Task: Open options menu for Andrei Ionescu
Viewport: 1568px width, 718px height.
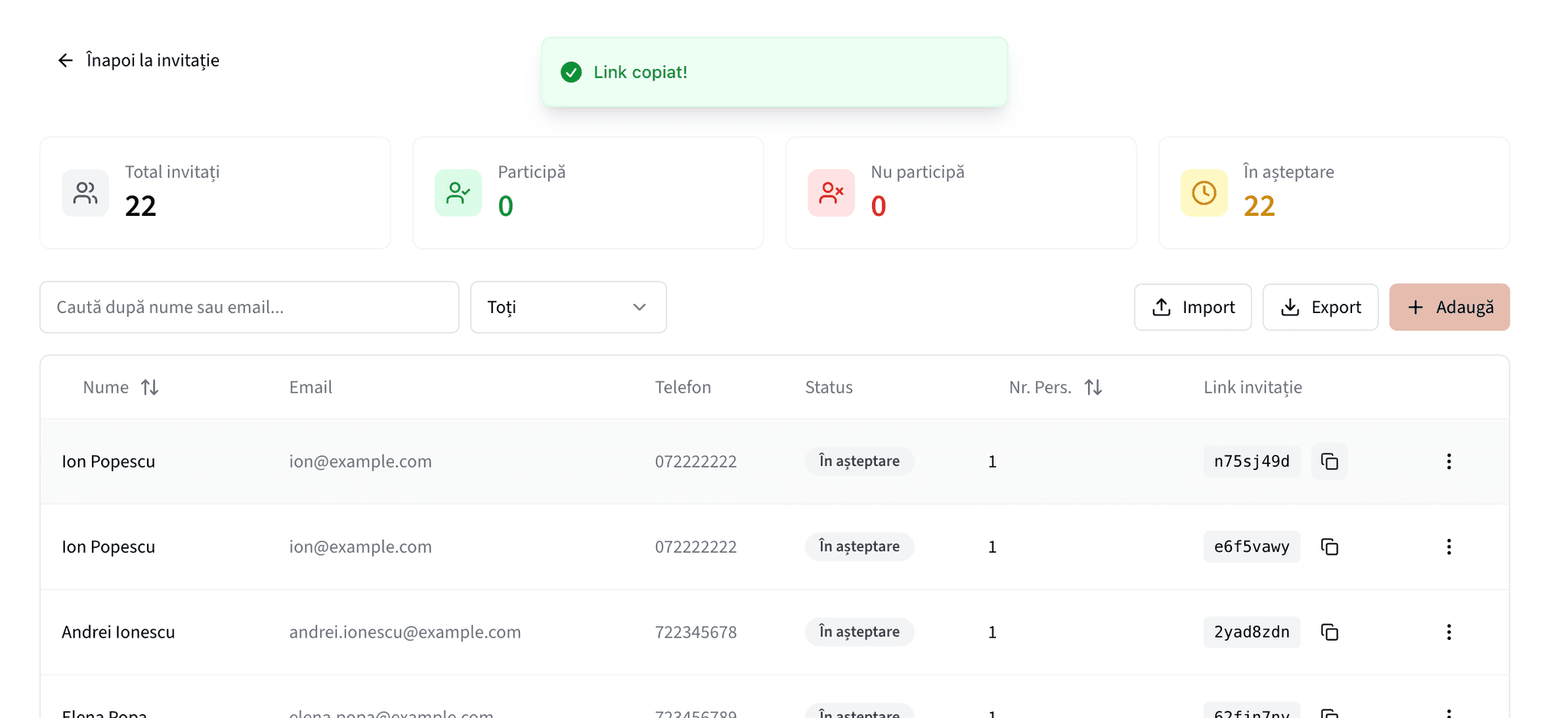Action: click(x=1449, y=632)
